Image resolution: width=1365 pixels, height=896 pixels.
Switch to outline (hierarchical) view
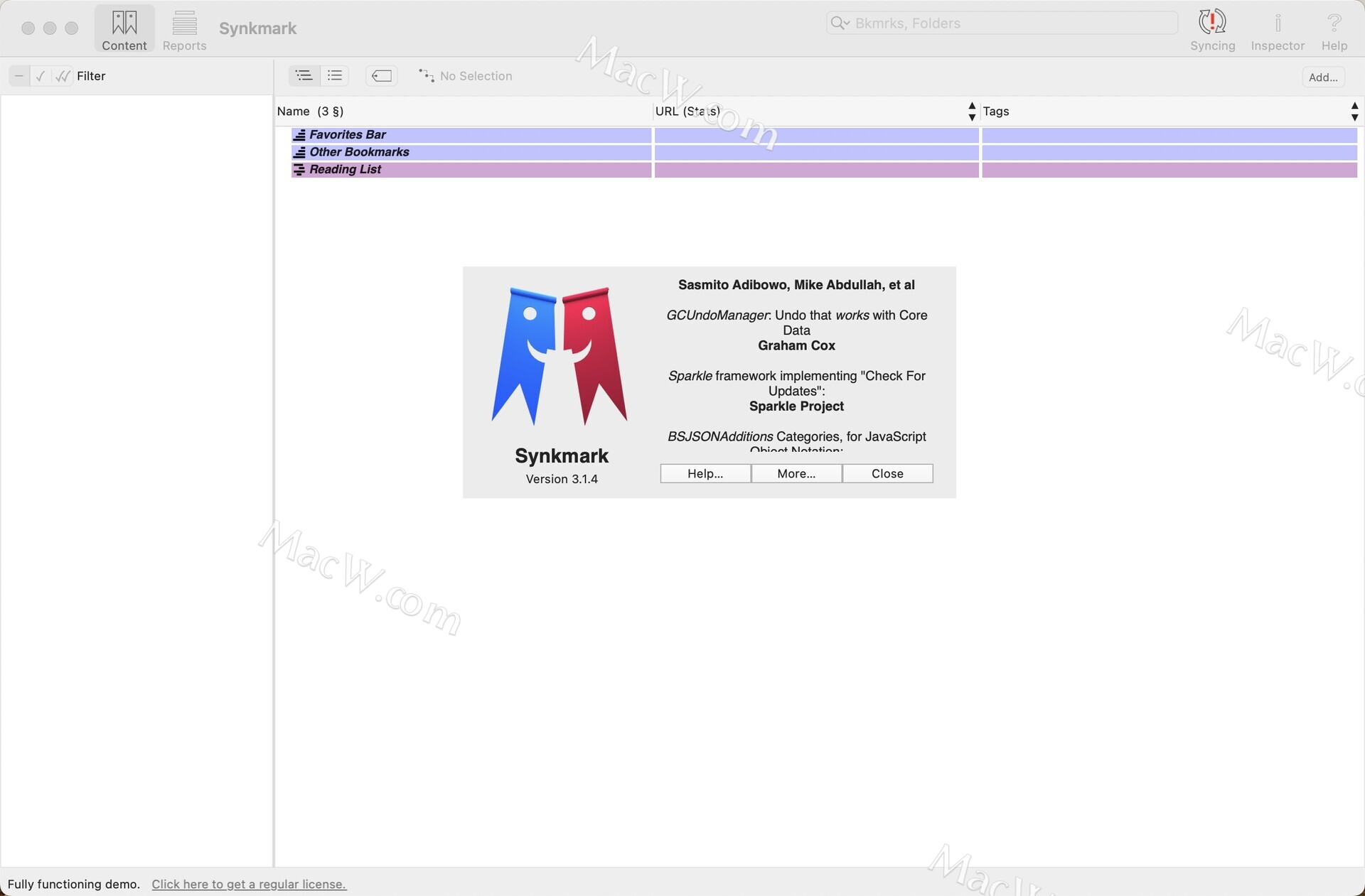(304, 75)
